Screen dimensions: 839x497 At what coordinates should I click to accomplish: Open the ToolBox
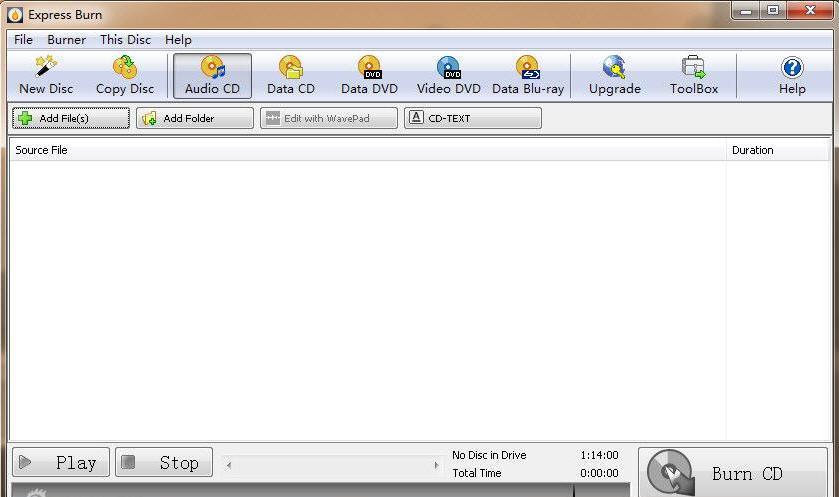[693, 76]
